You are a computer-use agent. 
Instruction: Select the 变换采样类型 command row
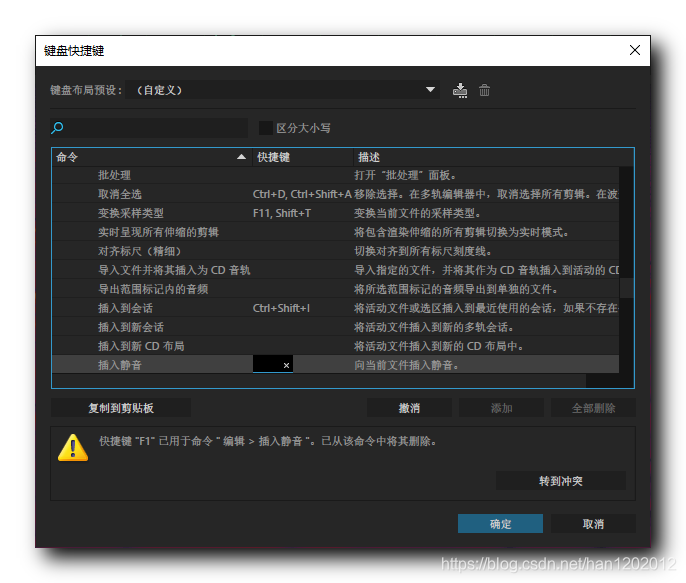point(335,213)
